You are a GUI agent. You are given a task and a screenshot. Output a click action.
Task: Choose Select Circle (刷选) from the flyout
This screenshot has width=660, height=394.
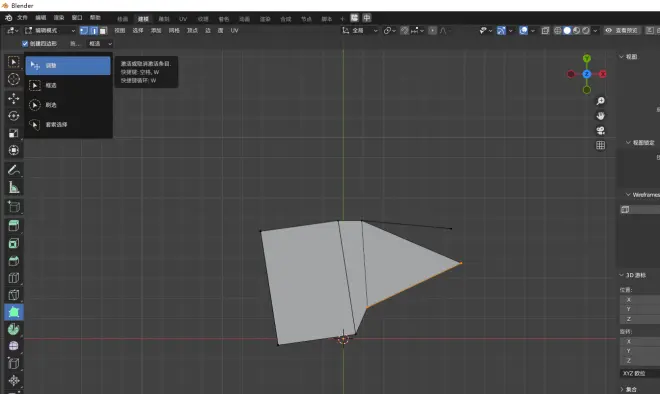click(68, 105)
